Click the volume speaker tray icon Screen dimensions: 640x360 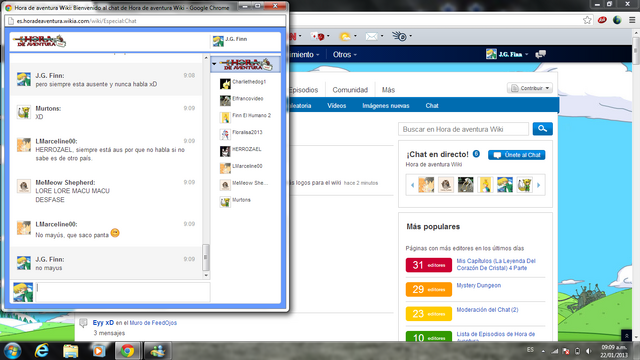coord(588,351)
